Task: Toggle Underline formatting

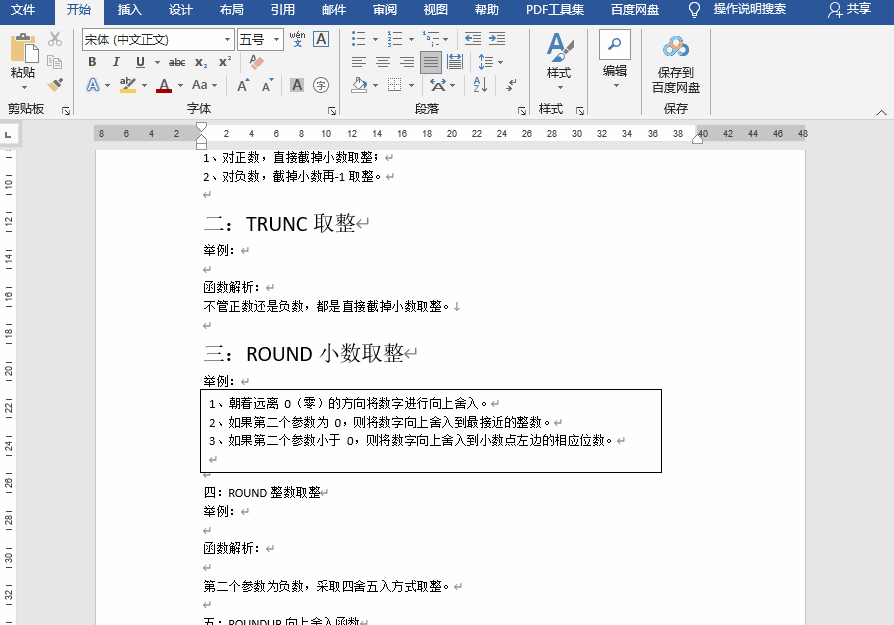Action: [140, 62]
